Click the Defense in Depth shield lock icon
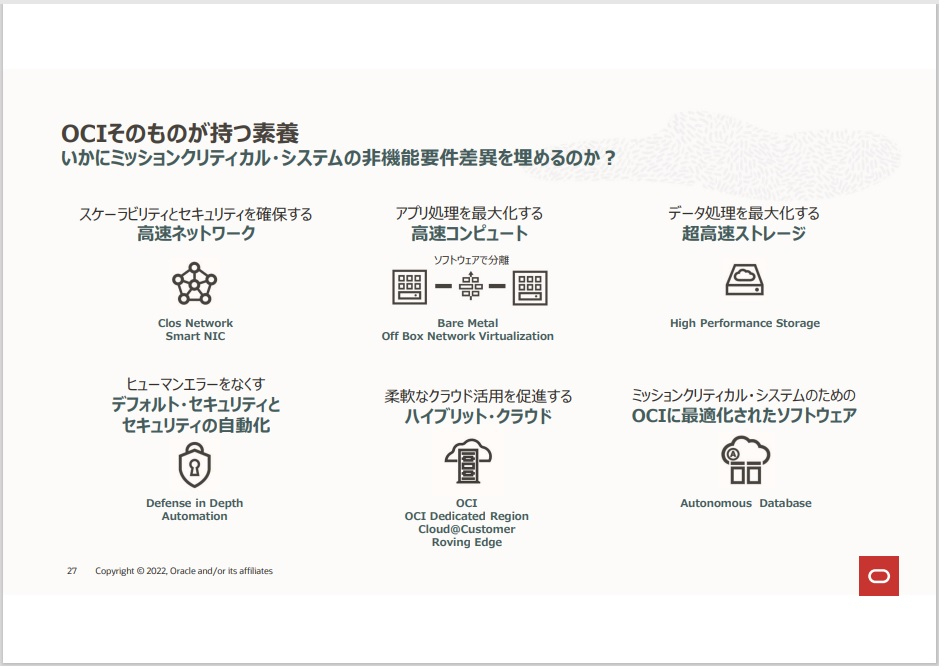The width and height of the screenshot is (944, 670). (196, 466)
